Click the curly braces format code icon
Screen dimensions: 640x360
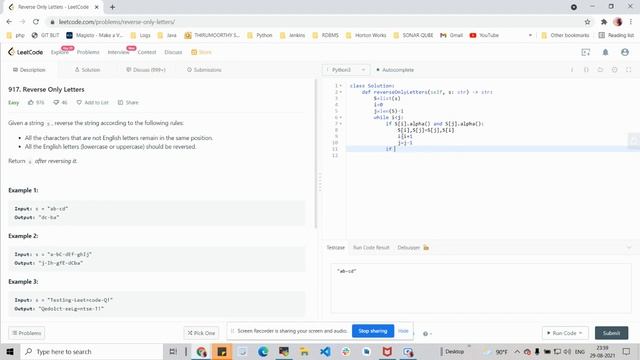coord(586,70)
